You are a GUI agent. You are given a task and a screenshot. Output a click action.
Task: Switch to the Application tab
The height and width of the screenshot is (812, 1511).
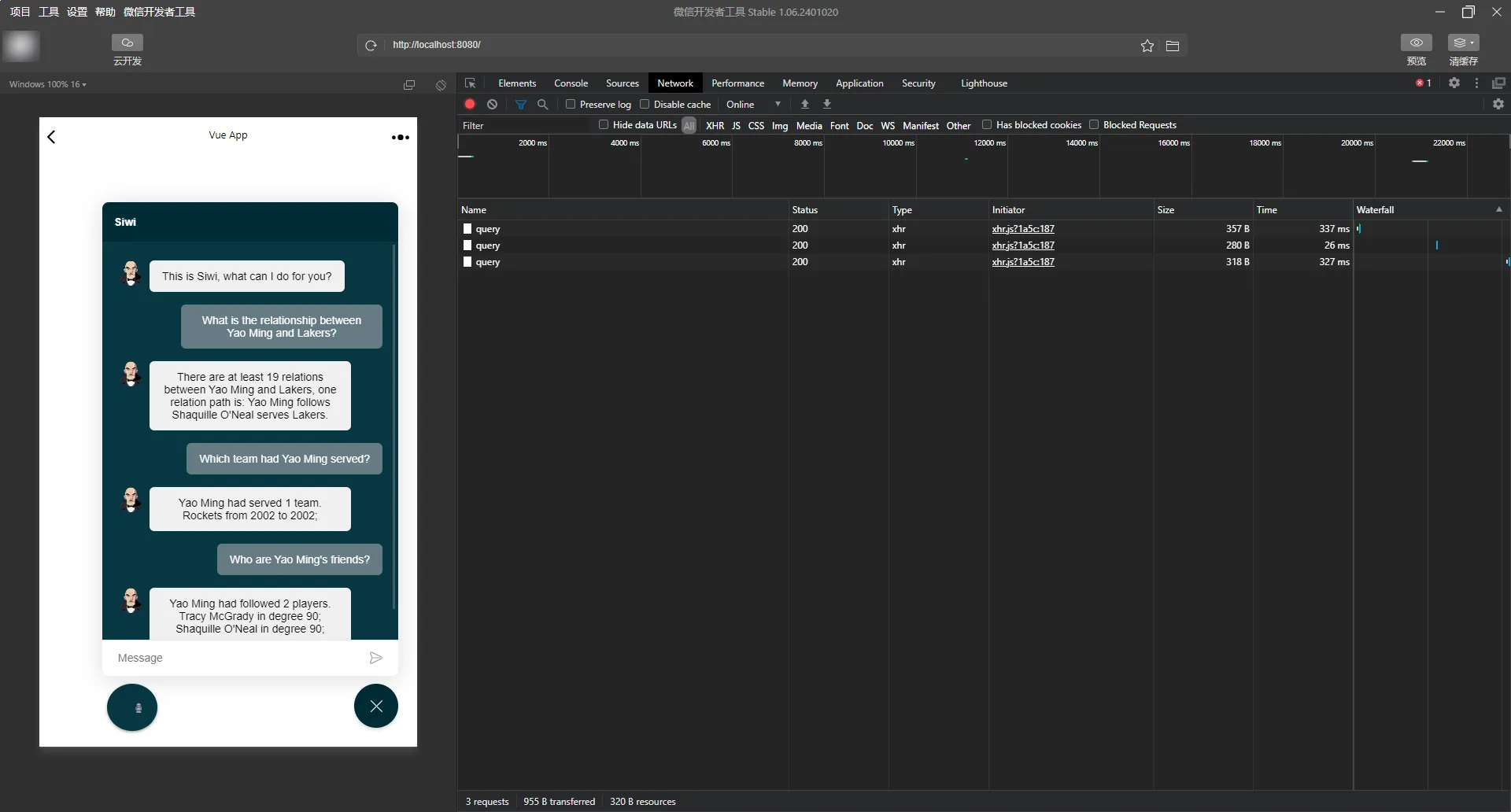coord(859,83)
